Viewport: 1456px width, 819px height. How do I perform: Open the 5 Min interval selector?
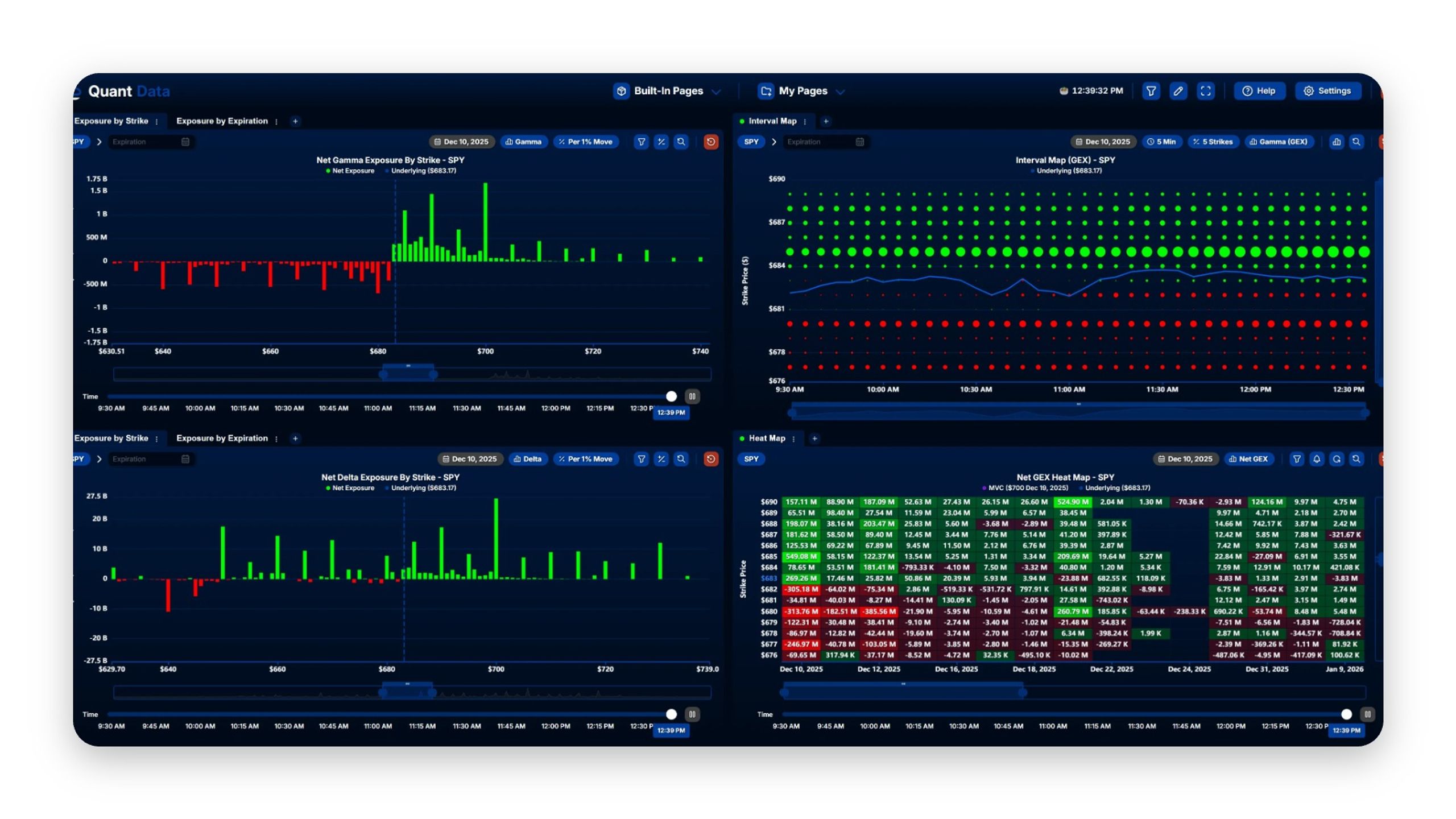pyautogui.click(x=1161, y=142)
